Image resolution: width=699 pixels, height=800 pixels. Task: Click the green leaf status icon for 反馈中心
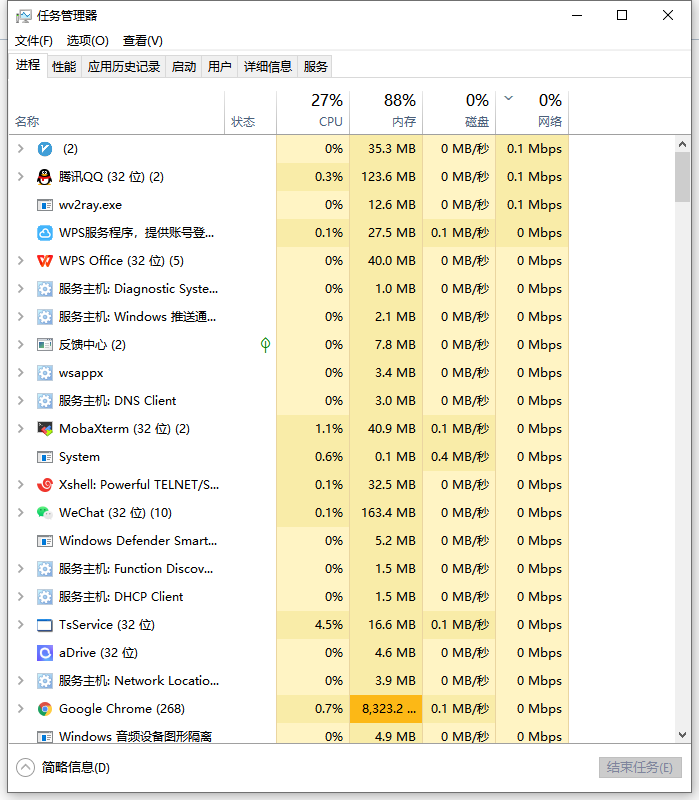(265, 345)
